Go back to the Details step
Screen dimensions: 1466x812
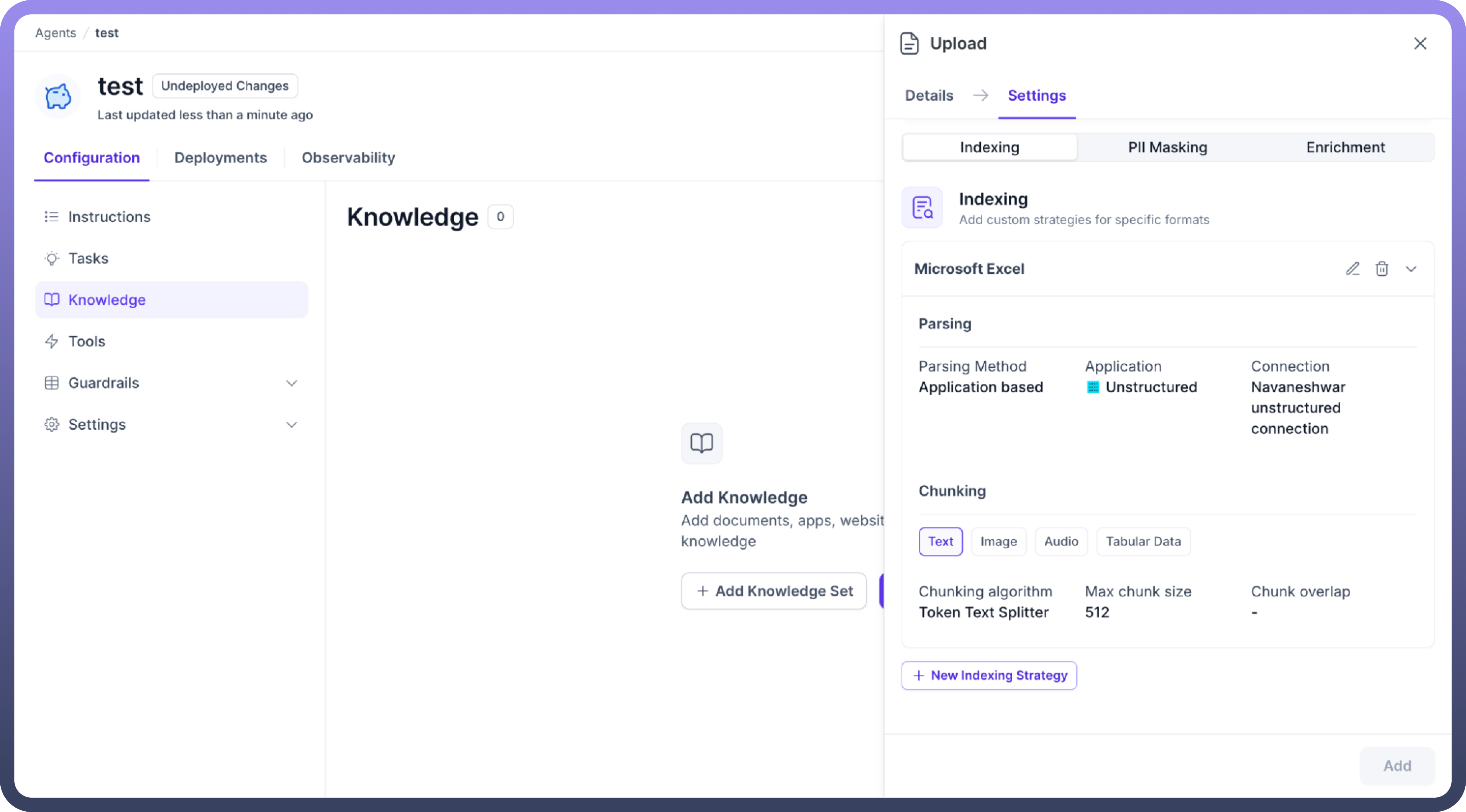[929, 95]
